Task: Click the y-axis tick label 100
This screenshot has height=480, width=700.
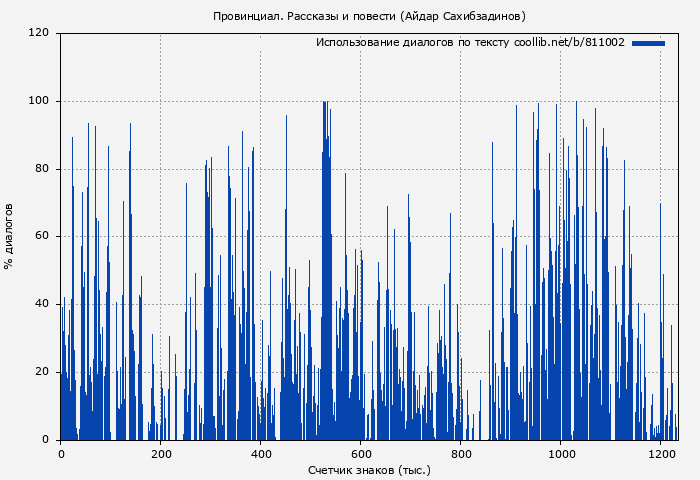Action: 39,101
